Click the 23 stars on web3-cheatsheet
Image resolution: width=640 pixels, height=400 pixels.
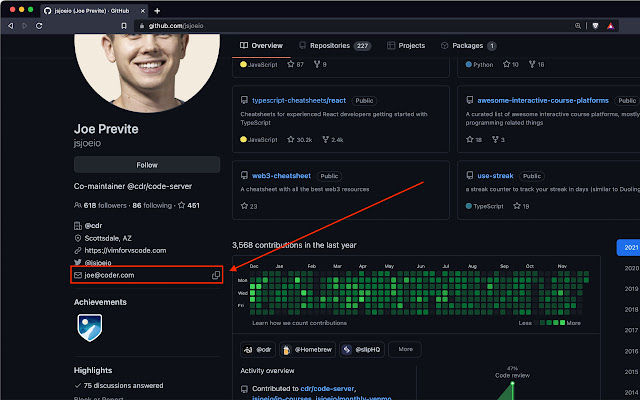pos(249,206)
